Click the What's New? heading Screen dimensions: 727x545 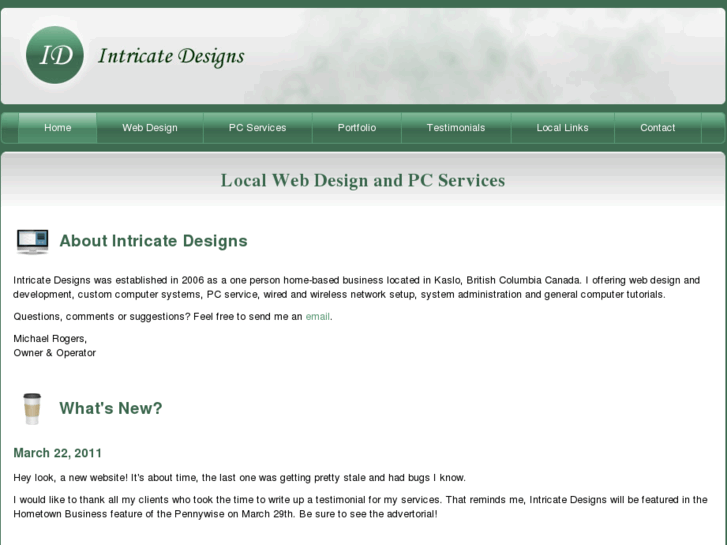(x=111, y=408)
